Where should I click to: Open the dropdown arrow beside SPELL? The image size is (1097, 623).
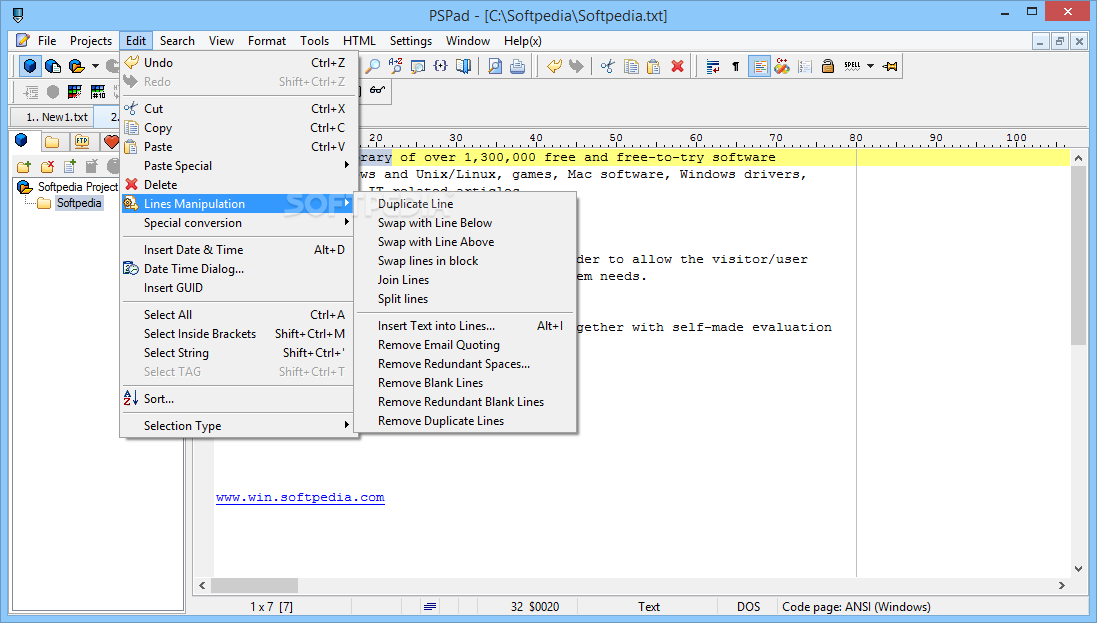tap(870, 66)
